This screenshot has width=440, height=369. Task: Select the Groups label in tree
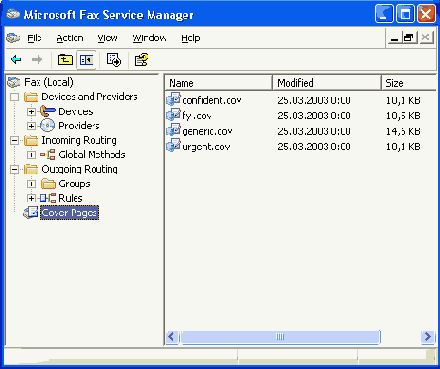74,184
